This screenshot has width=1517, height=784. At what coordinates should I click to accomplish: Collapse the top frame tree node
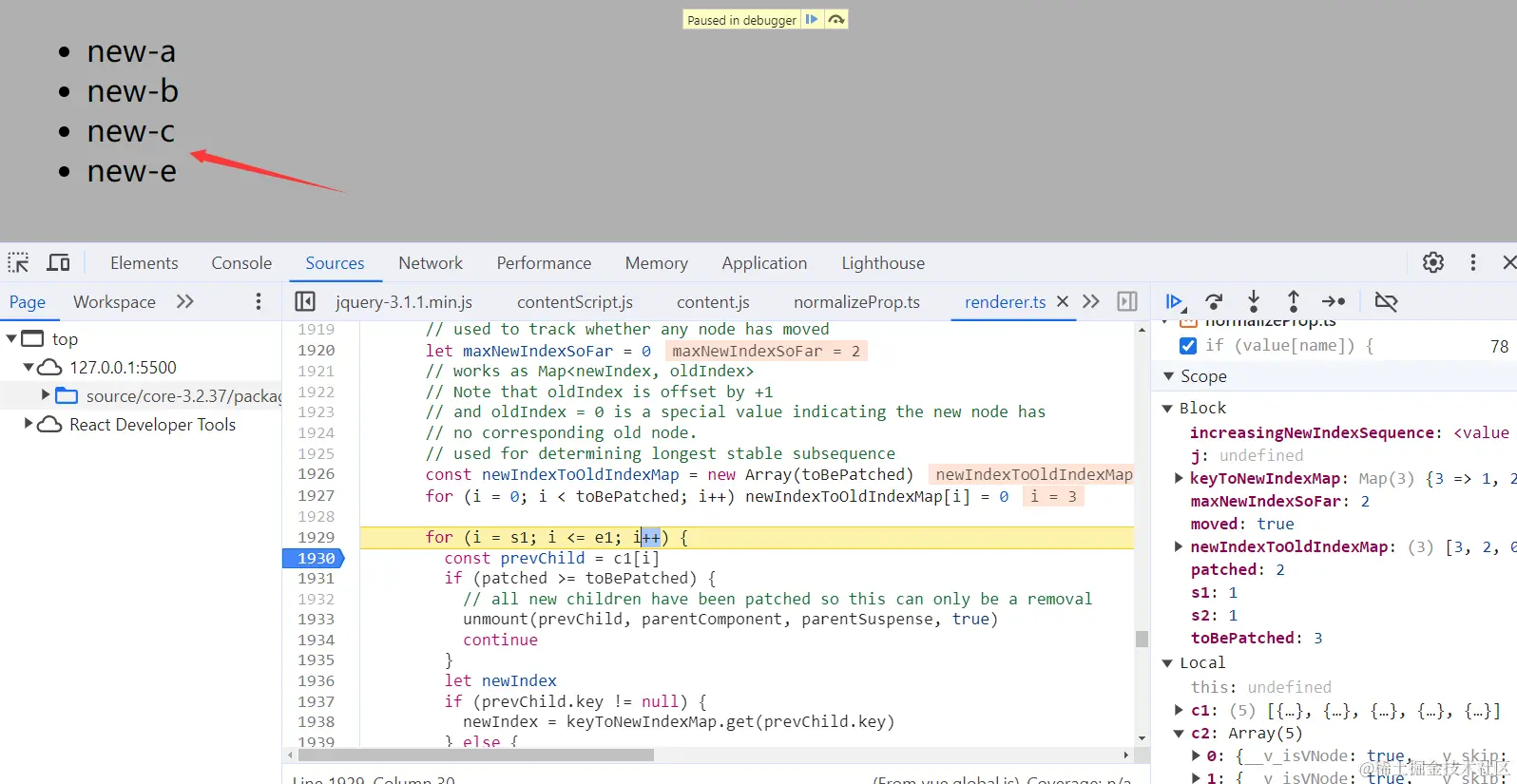click(12, 339)
